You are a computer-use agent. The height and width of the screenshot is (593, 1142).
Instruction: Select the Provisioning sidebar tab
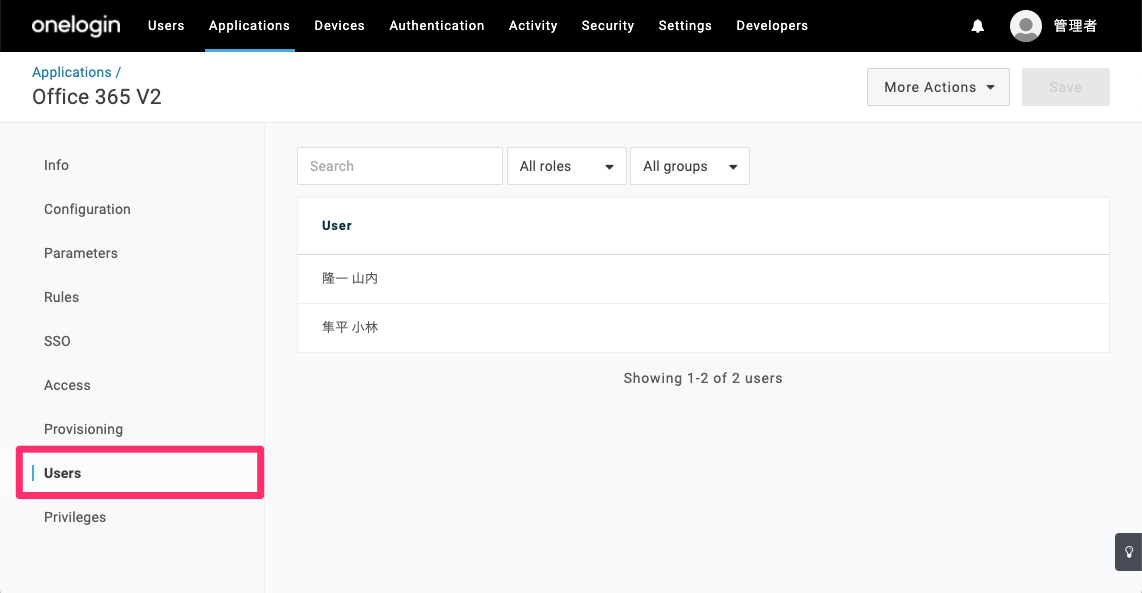(x=83, y=429)
